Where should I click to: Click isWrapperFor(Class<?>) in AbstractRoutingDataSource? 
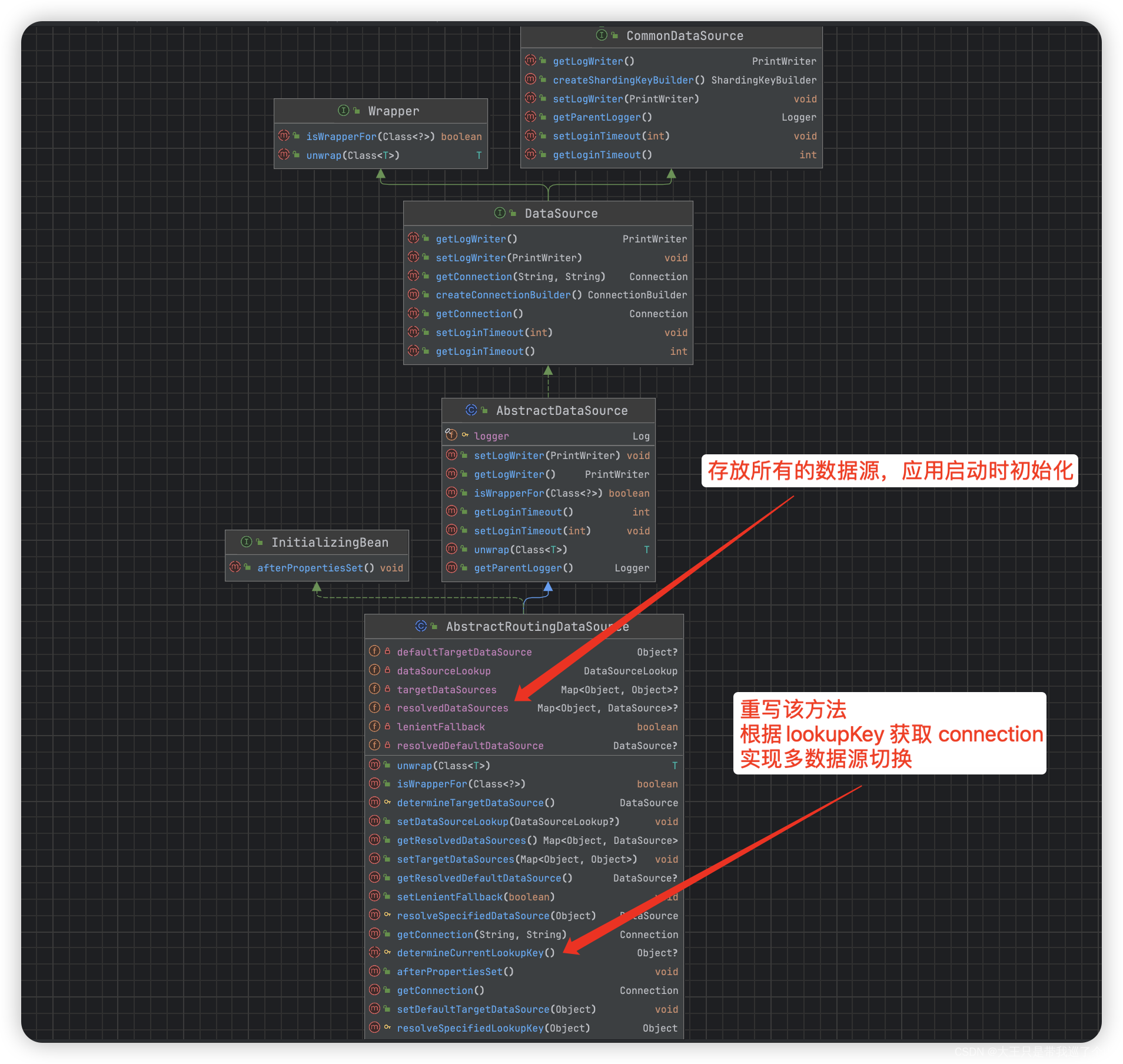pyautogui.click(x=461, y=784)
